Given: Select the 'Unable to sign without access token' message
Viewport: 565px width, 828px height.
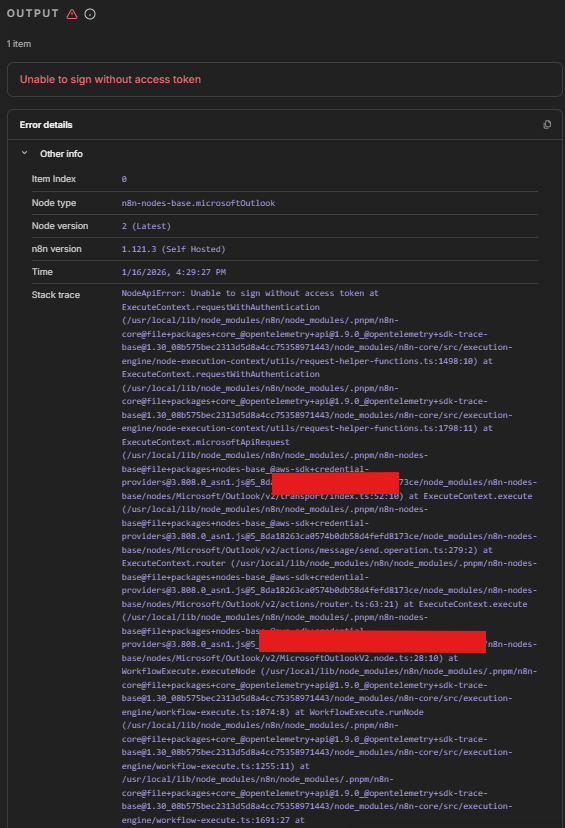Looking at the screenshot, I should (x=110, y=79).
